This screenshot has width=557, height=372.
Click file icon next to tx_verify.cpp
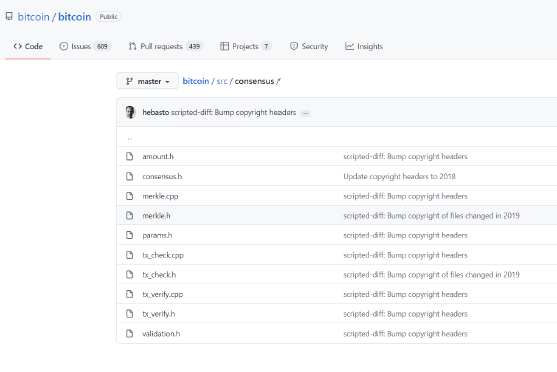click(130, 294)
